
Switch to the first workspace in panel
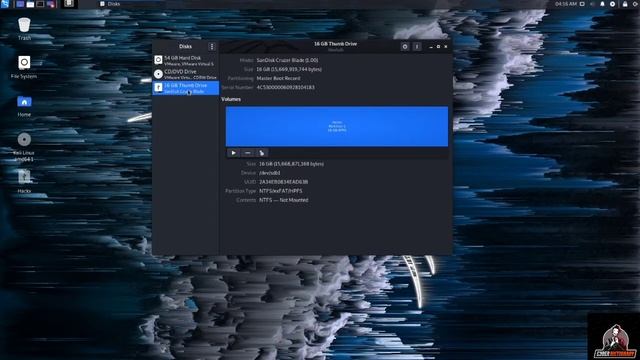[x=20, y=4]
